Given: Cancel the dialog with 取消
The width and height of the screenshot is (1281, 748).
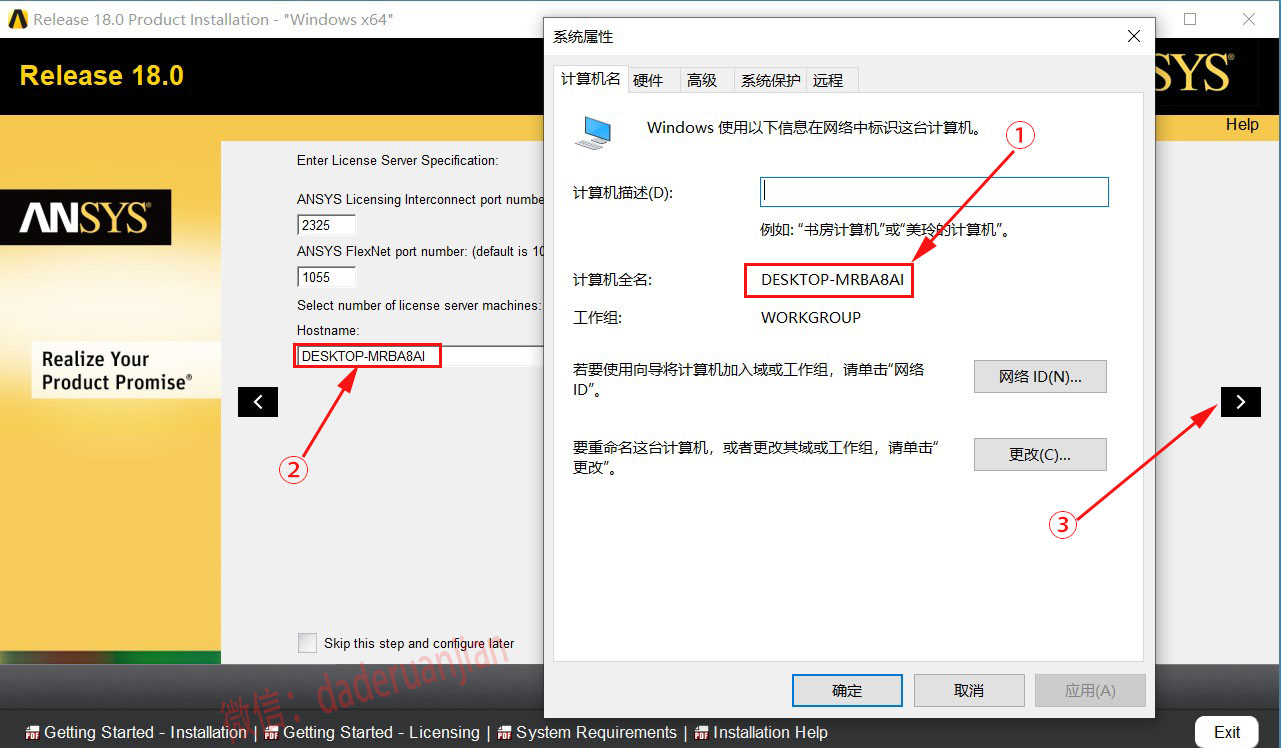Looking at the screenshot, I should [x=969, y=690].
